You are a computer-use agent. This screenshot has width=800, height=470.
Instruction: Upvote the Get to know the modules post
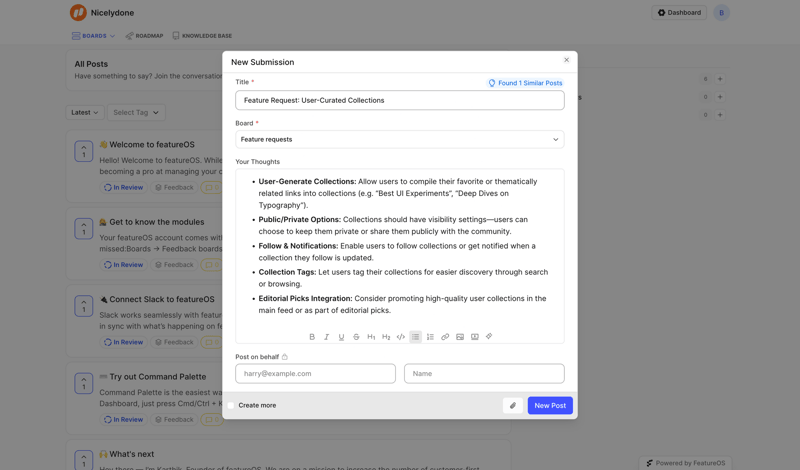coord(84,229)
